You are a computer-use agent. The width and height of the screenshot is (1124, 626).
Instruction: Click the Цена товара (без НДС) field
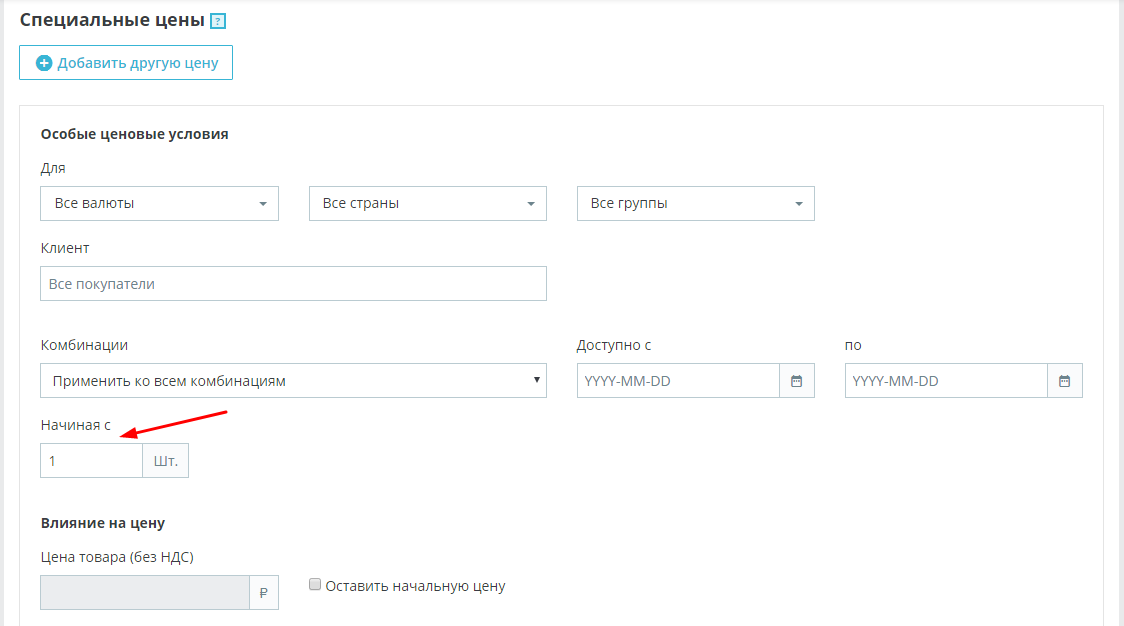tap(145, 592)
